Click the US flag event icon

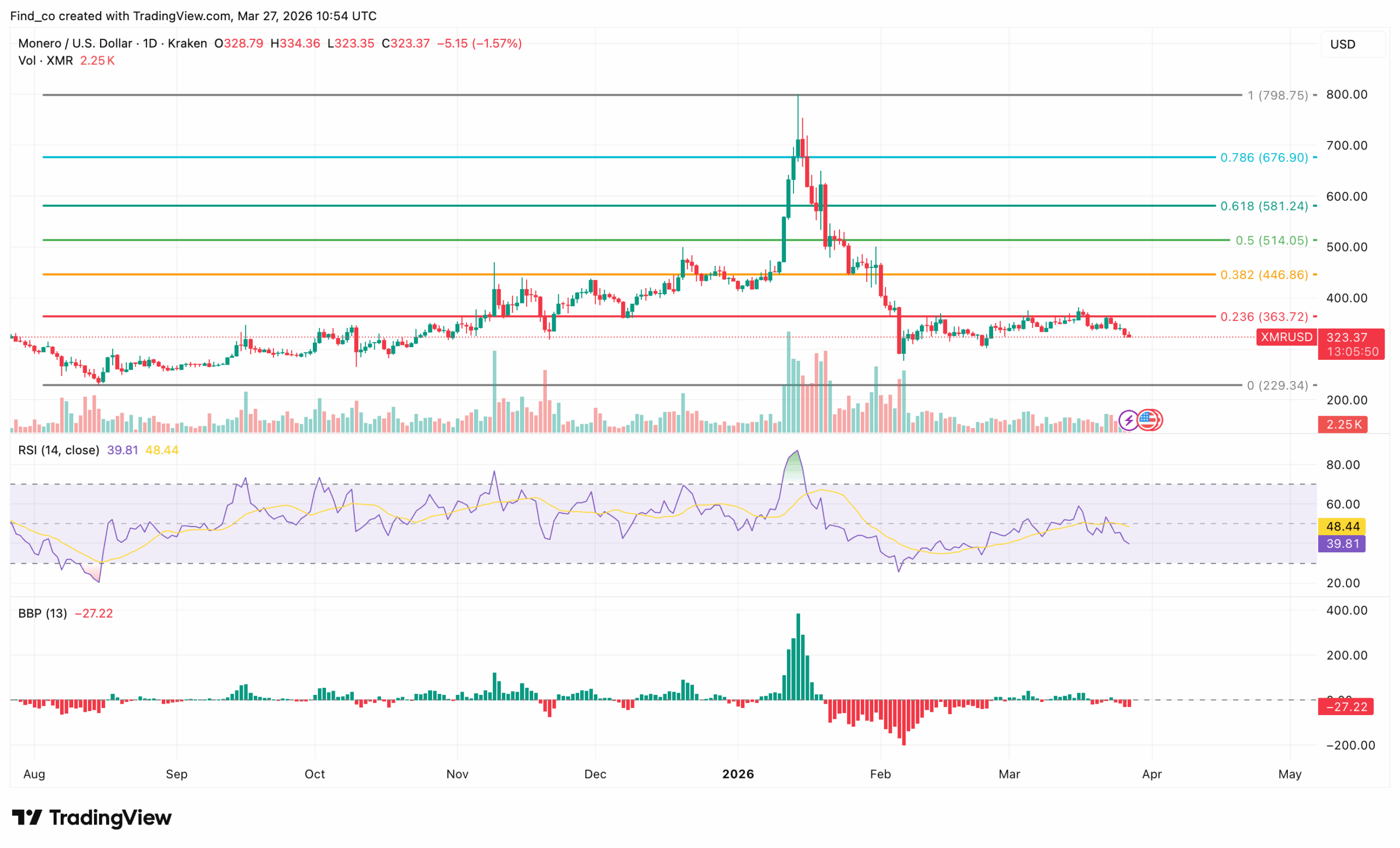tap(1148, 420)
